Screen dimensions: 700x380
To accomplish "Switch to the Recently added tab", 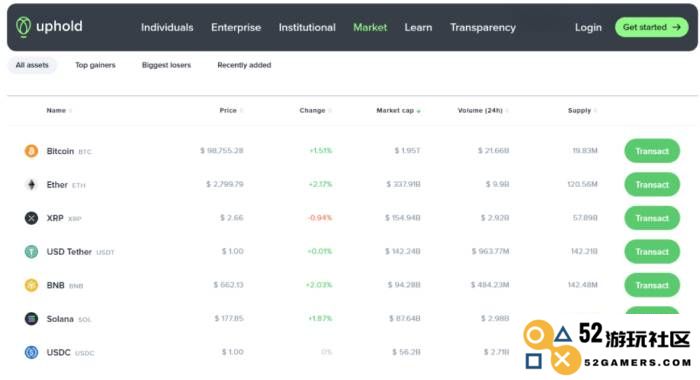I will [244, 65].
